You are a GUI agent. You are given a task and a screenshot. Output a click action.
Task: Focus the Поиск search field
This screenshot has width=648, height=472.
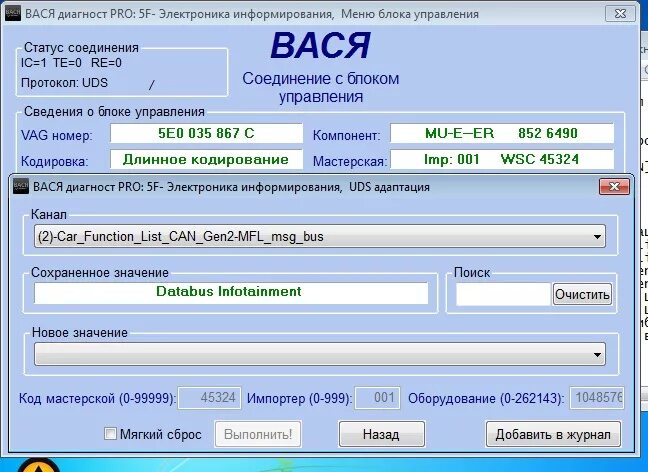503,294
